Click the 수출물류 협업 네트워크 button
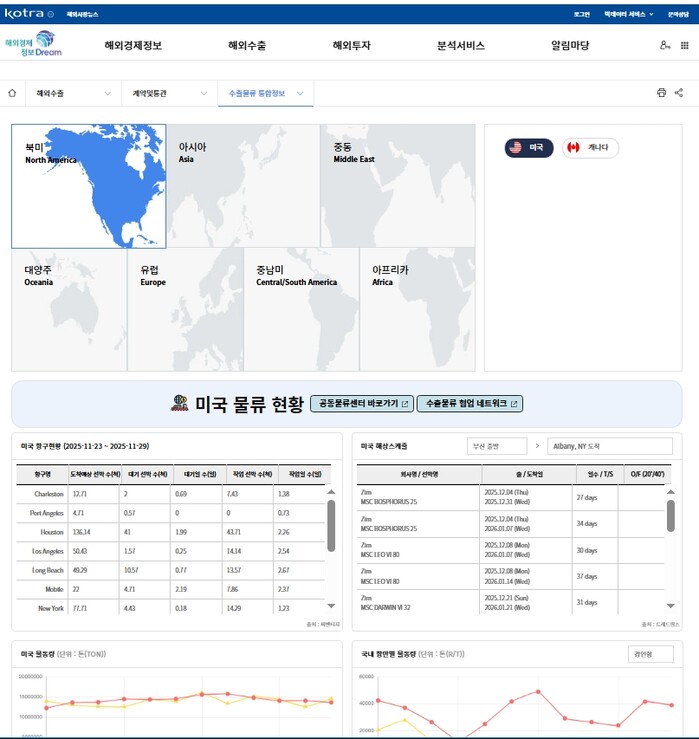 [x=469, y=404]
